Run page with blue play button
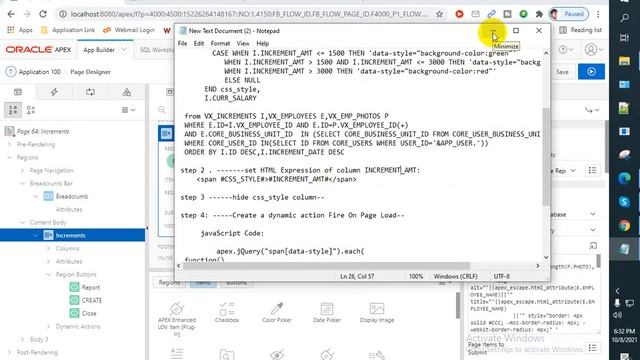This screenshot has height=360, width=640. [591, 72]
